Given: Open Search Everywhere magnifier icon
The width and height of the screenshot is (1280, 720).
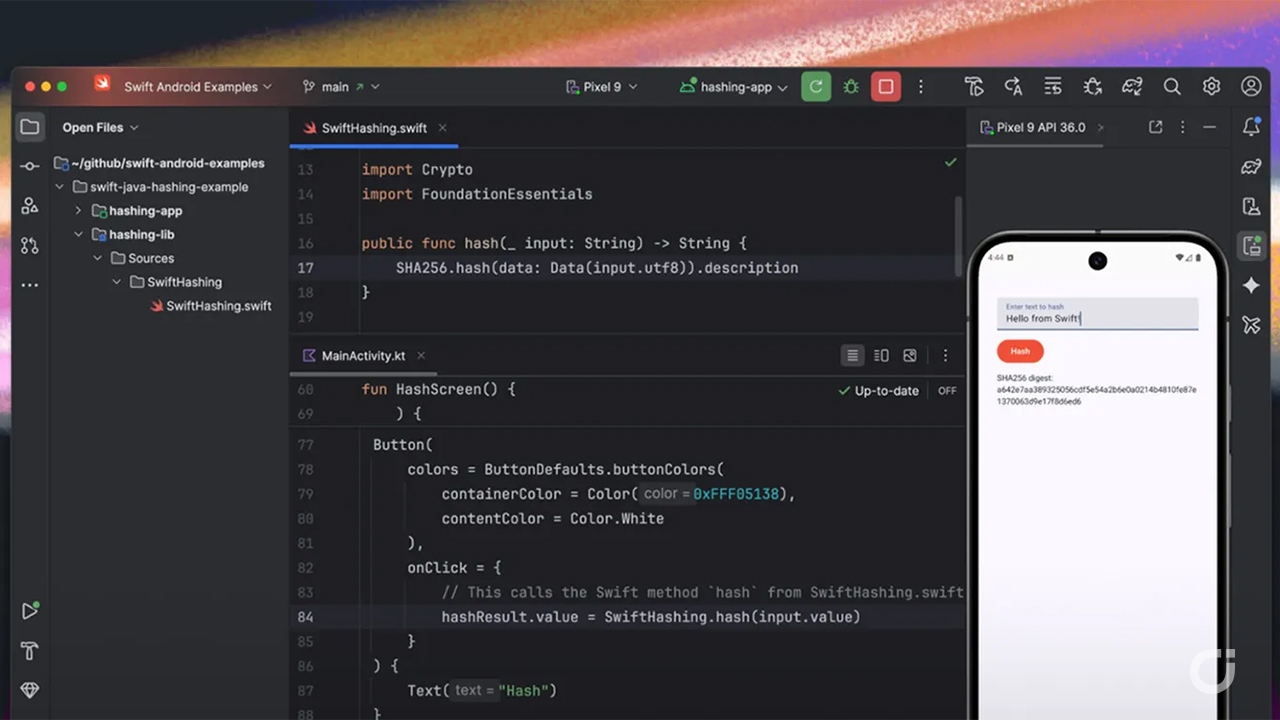Looking at the screenshot, I should point(1172,87).
